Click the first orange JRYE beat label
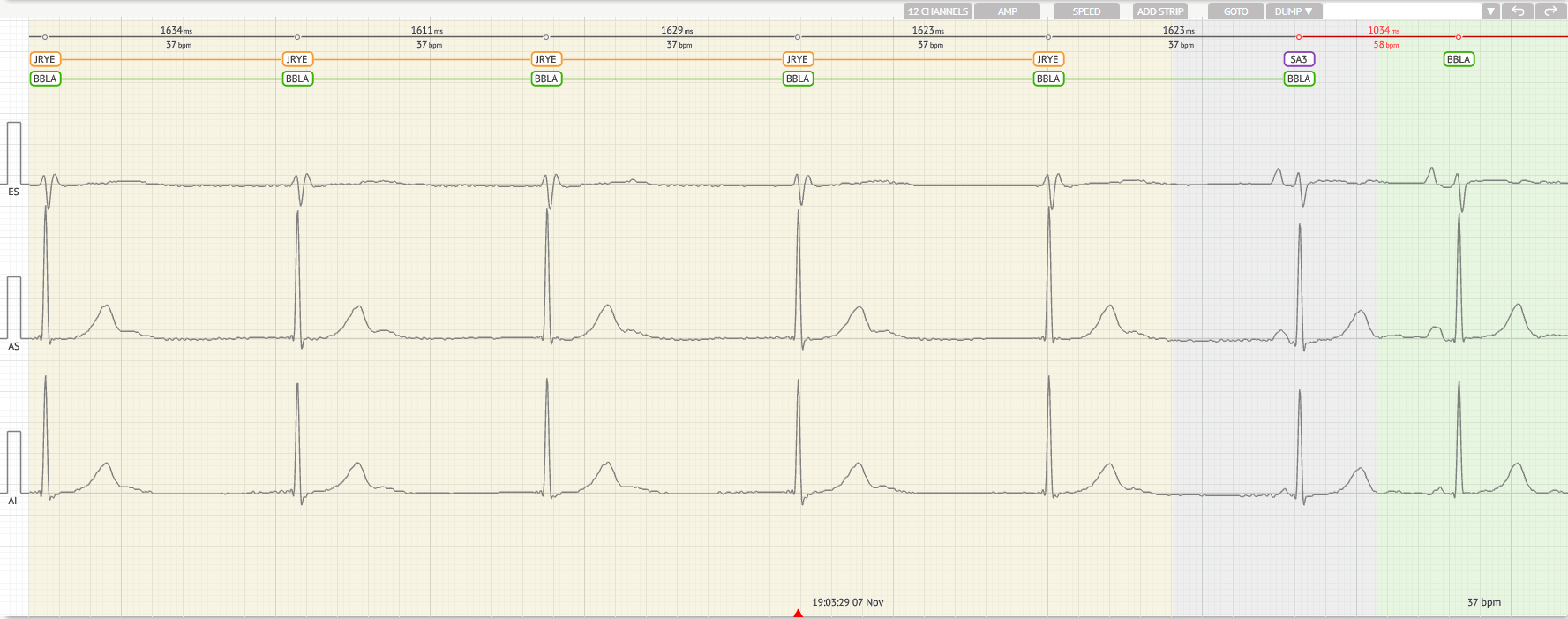The height and width of the screenshot is (619, 1568). [44, 59]
